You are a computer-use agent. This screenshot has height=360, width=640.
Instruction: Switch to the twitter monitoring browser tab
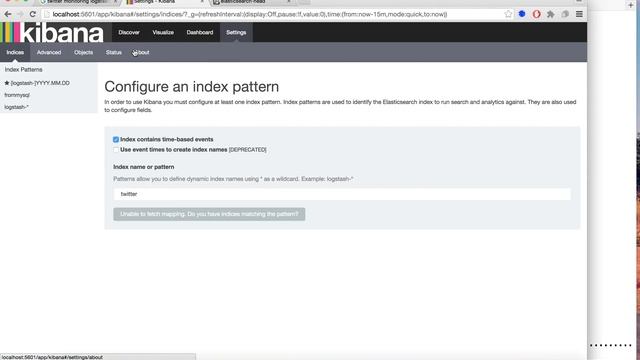pyautogui.click(x=78, y=2)
